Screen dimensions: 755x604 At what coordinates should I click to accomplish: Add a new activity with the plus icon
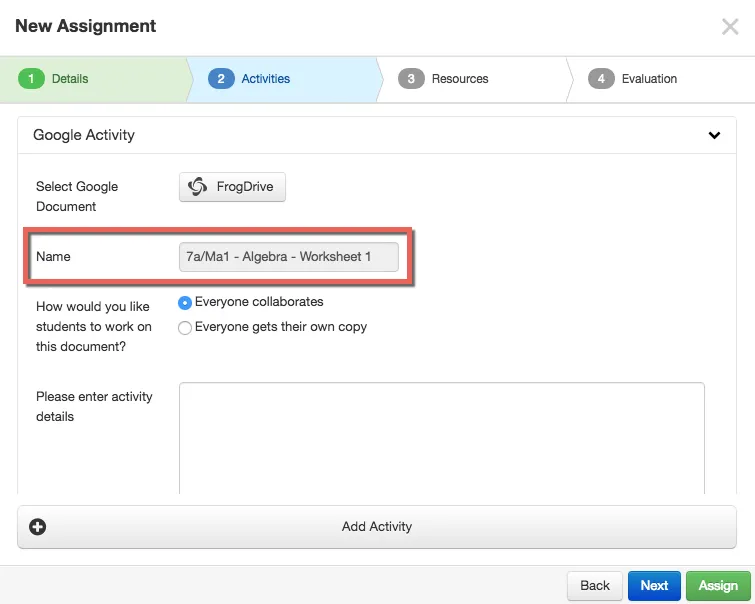[x=38, y=526]
